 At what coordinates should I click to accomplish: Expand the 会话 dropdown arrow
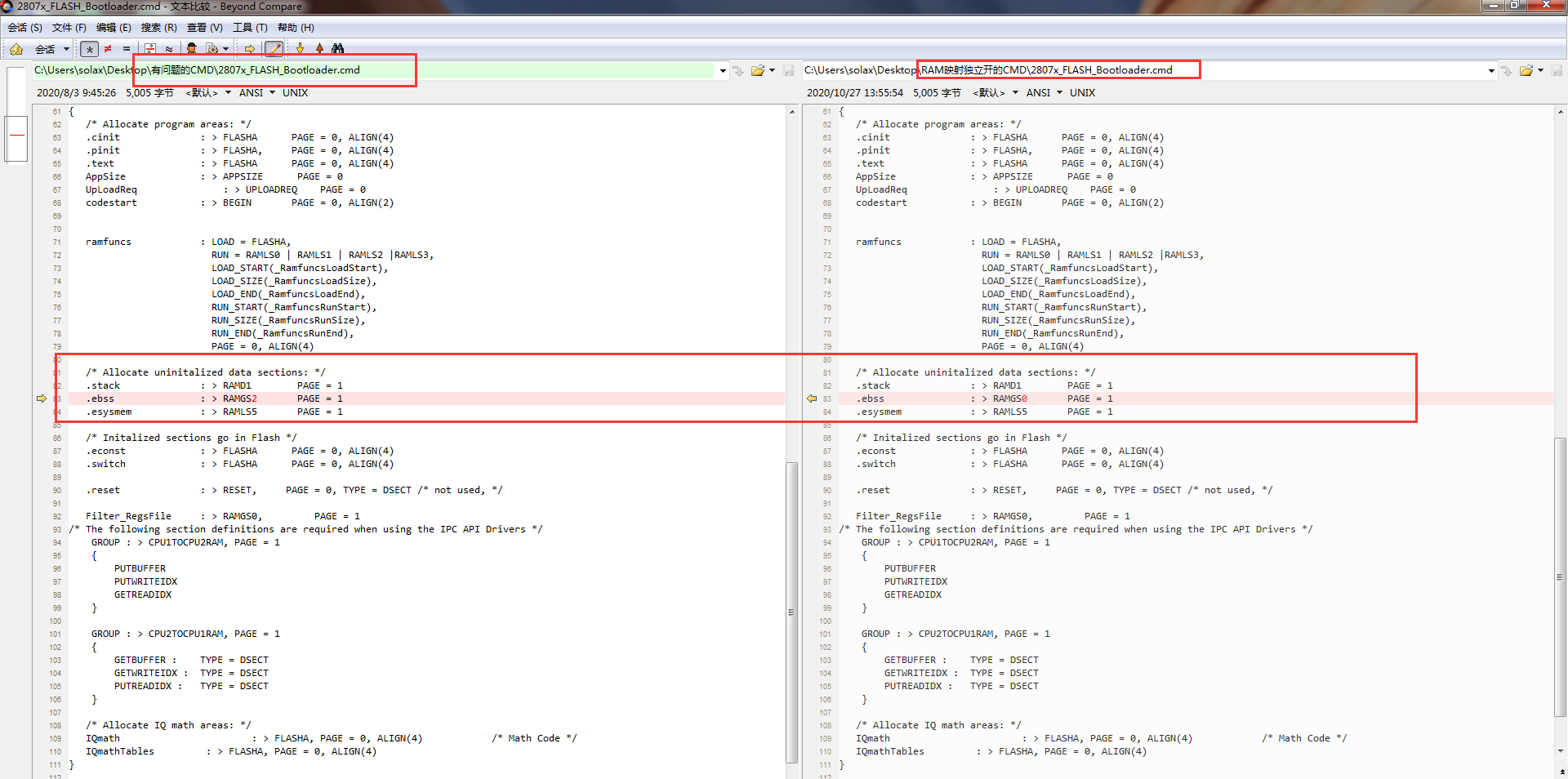click(66, 49)
